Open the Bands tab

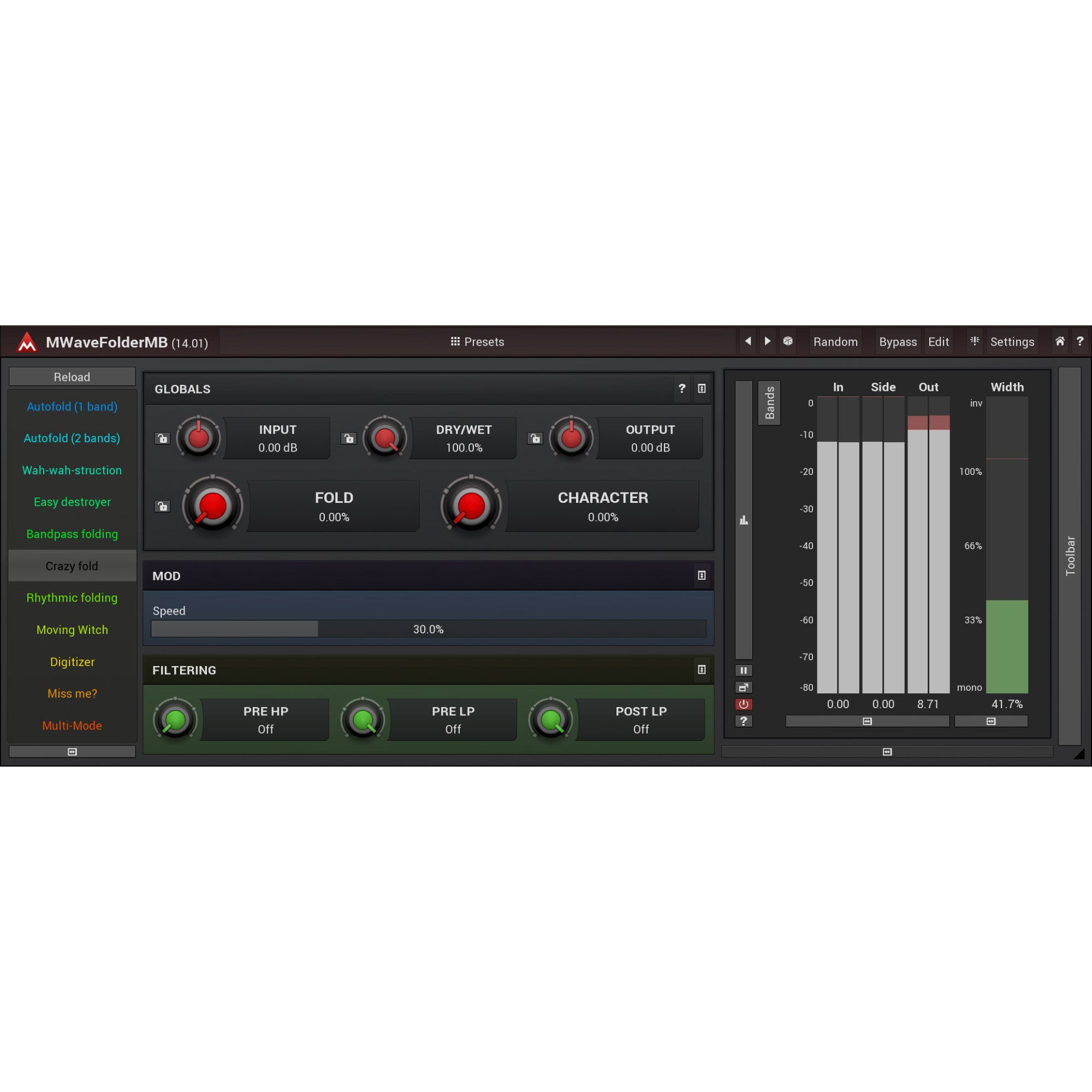pyautogui.click(x=769, y=402)
